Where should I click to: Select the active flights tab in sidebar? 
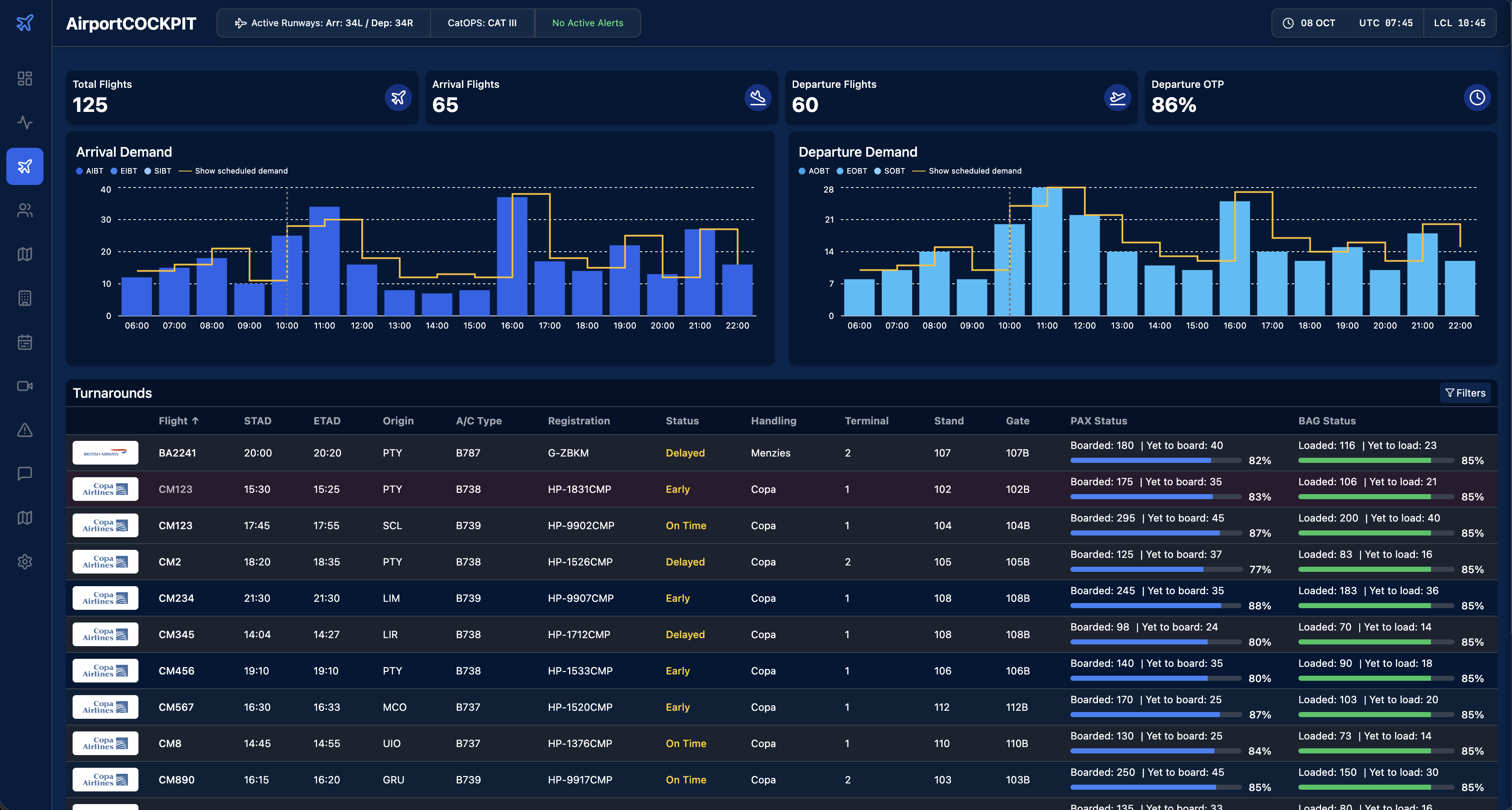(24, 166)
